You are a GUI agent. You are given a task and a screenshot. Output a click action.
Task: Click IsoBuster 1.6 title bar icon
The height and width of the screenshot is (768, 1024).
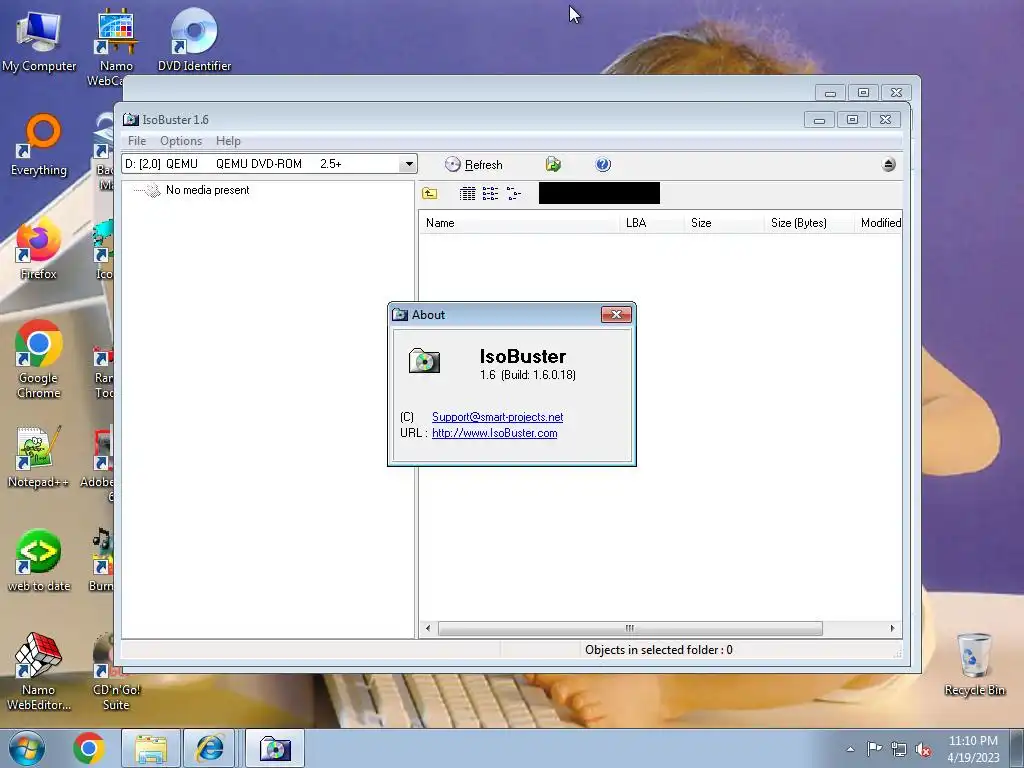[131, 120]
